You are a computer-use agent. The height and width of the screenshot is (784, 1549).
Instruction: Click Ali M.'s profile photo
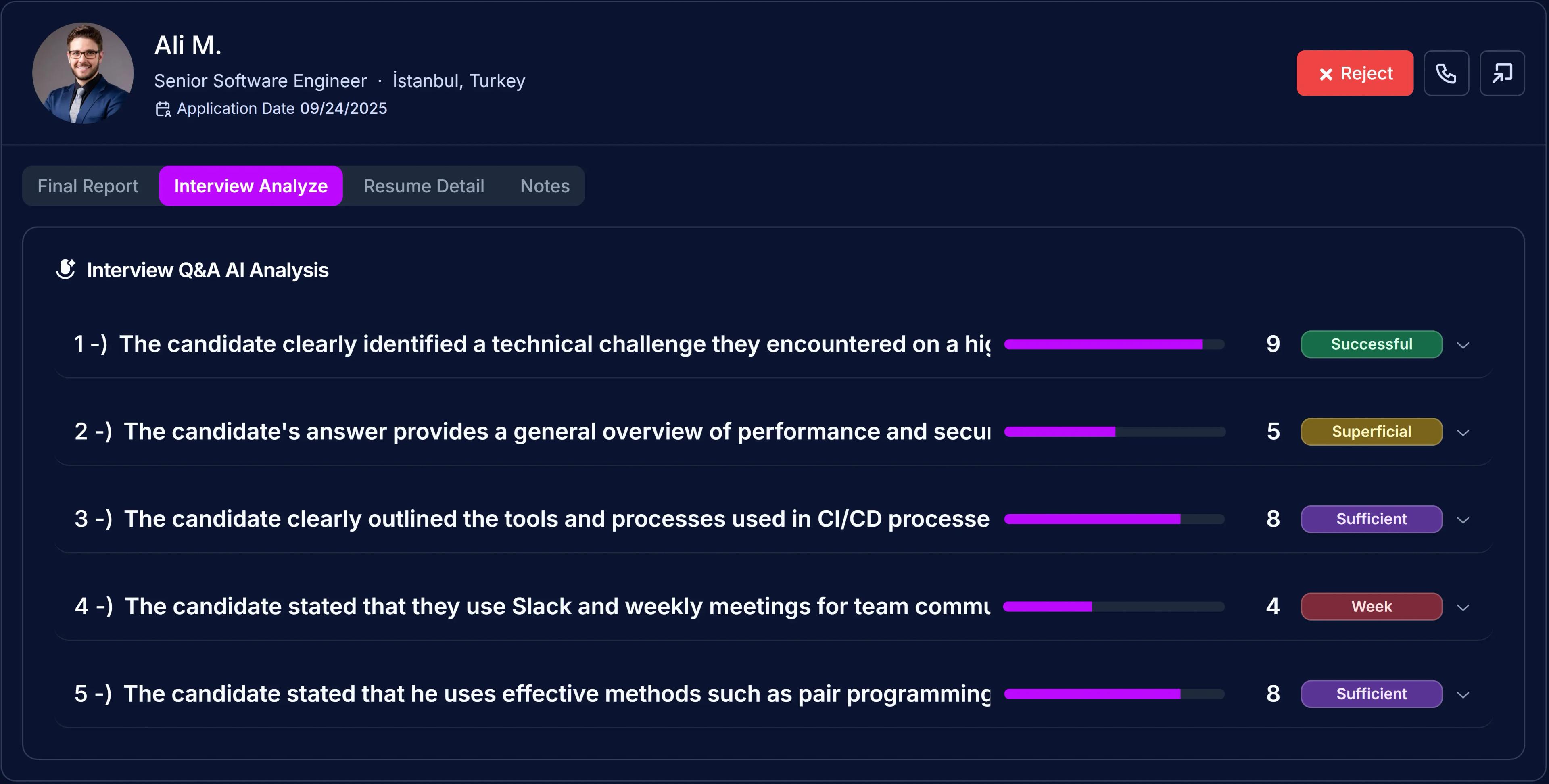pyautogui.click(x=83, y=73)
